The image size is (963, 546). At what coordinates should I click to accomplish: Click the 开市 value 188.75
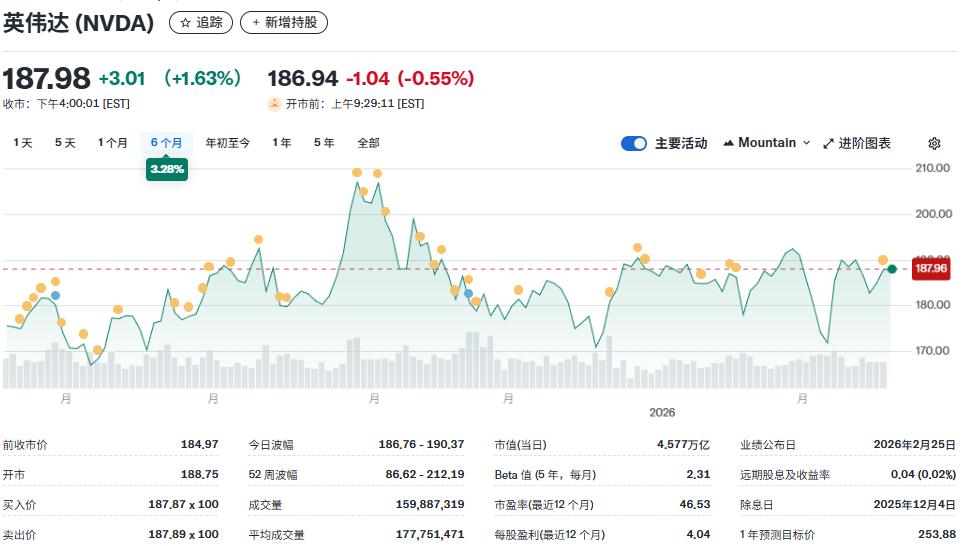[x=200, y=475]
